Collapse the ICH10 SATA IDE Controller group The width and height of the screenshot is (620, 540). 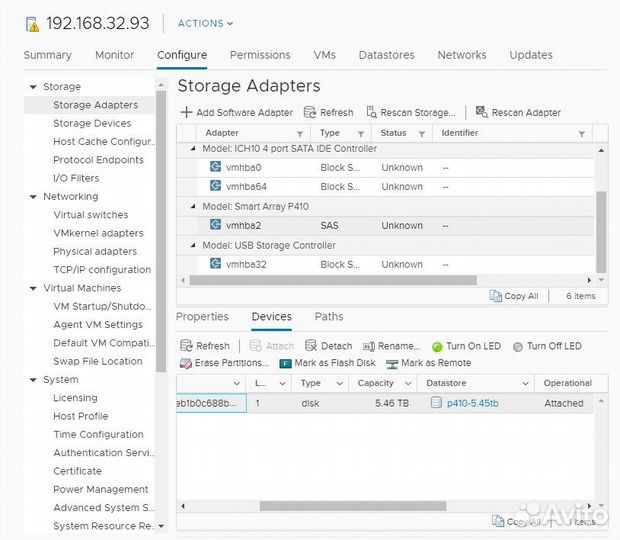193,149
